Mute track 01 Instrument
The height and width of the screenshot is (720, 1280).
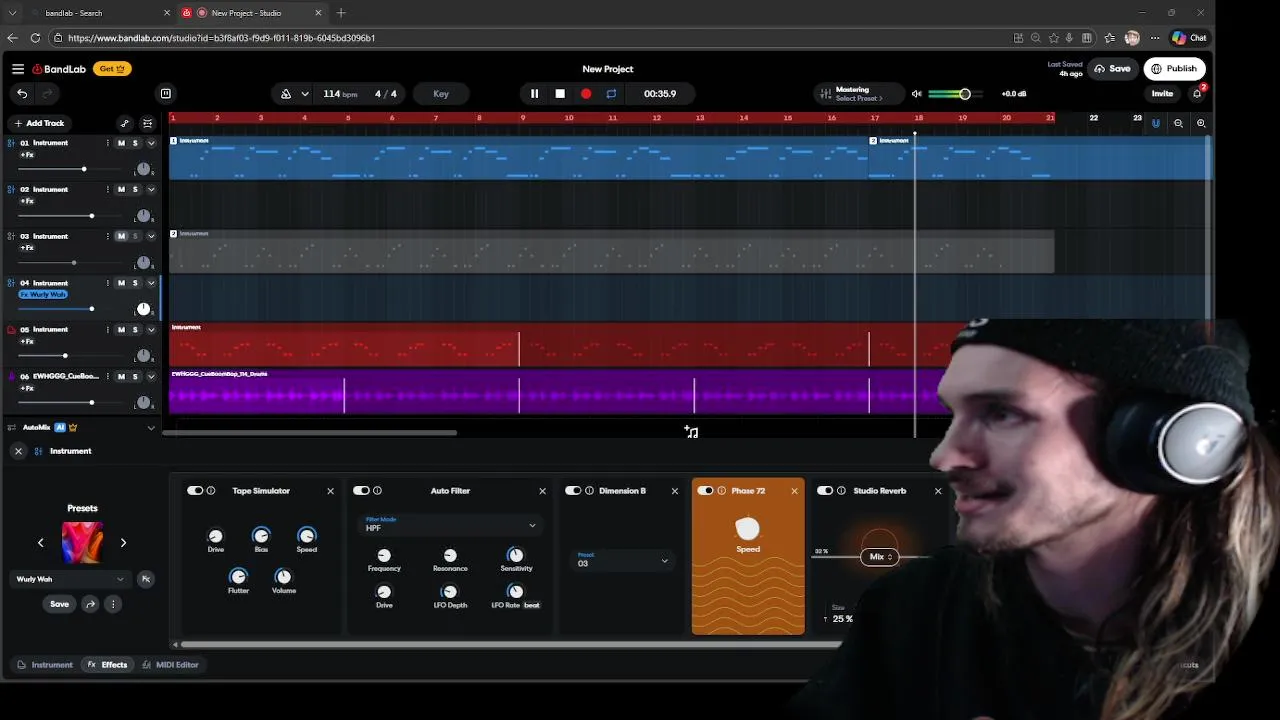(121, 143)
